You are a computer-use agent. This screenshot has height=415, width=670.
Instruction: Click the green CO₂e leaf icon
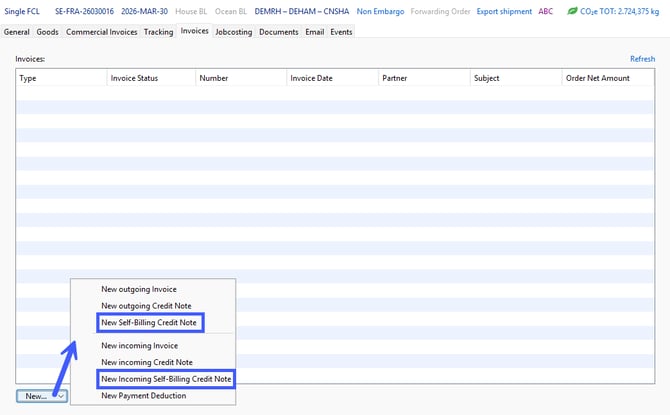pos(572,11)
